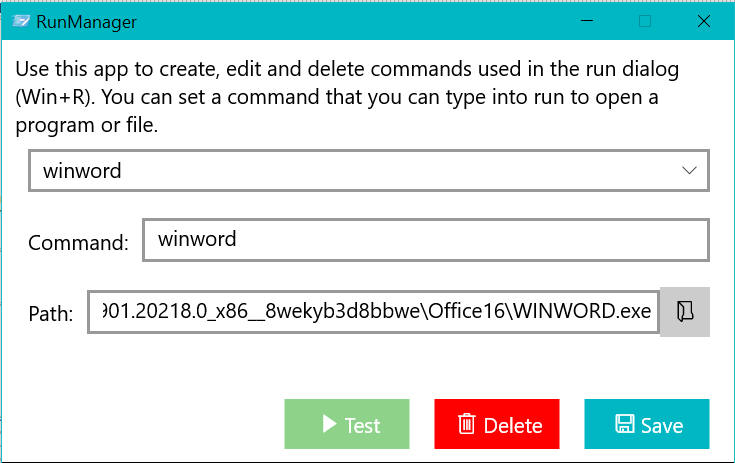Click into the Path text field
735x463 pixels.
click(x=373, y=312)
